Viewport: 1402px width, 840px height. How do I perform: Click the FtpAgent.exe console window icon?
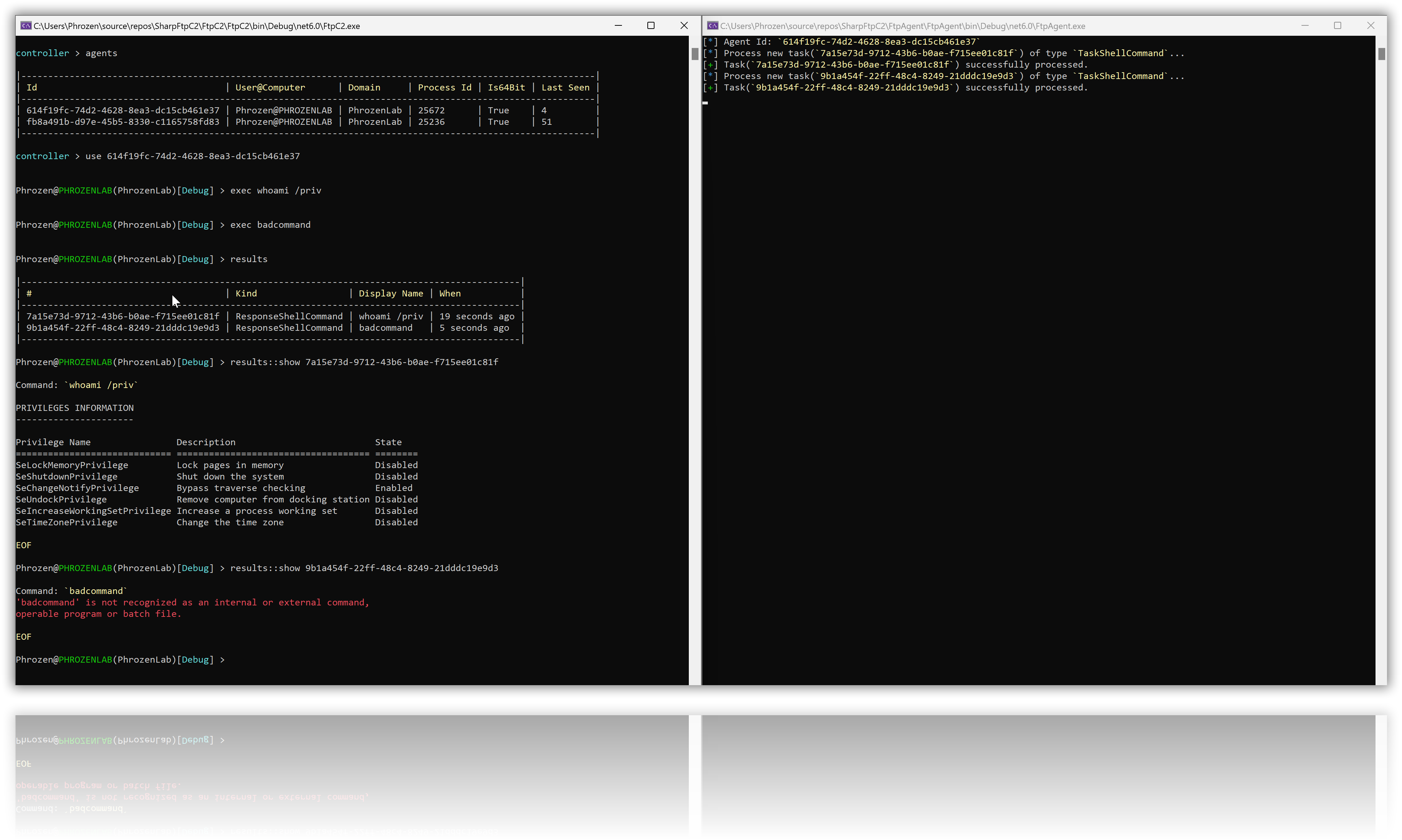click(712, 25)
